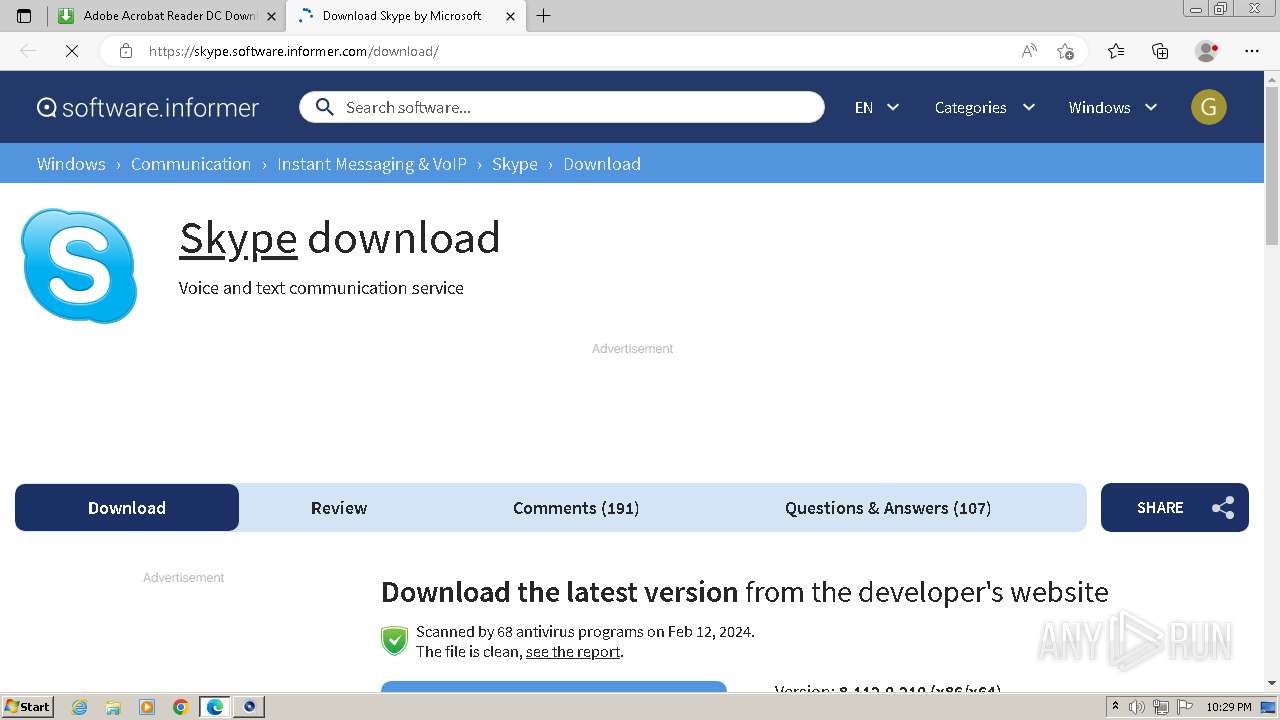Open File Explorer from taskbar

click(113, 707)
